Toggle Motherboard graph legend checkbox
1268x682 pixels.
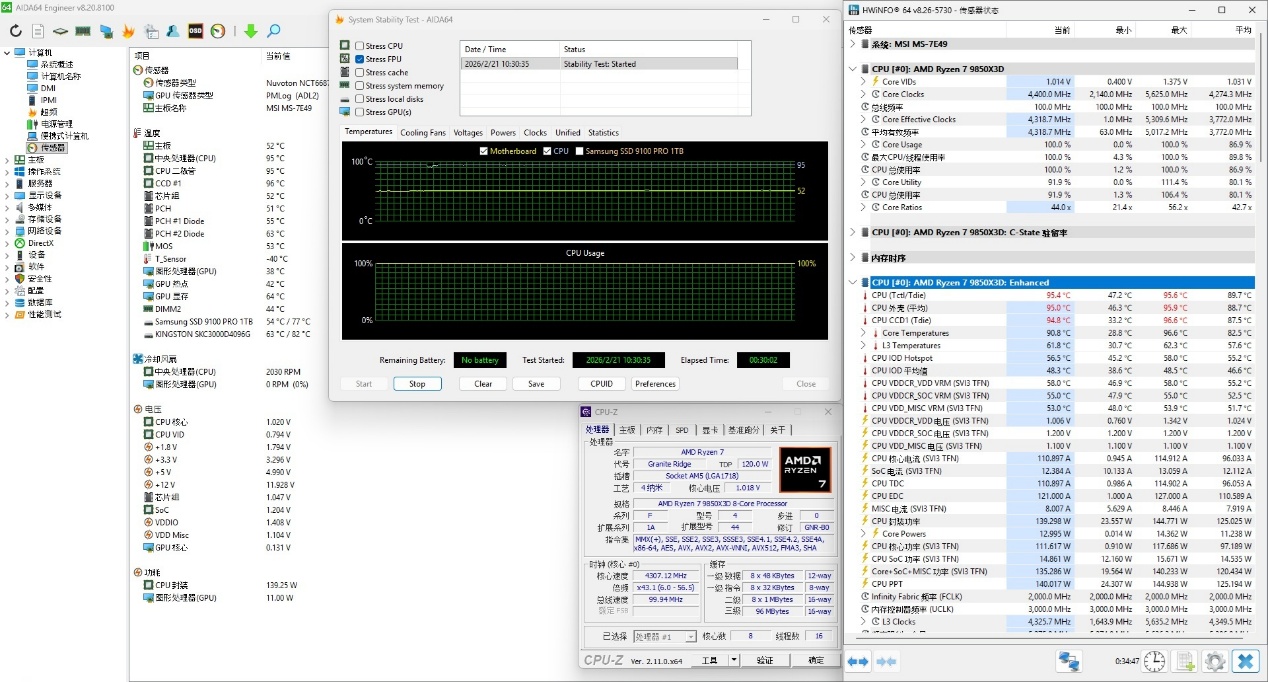[x=485, y=151]
